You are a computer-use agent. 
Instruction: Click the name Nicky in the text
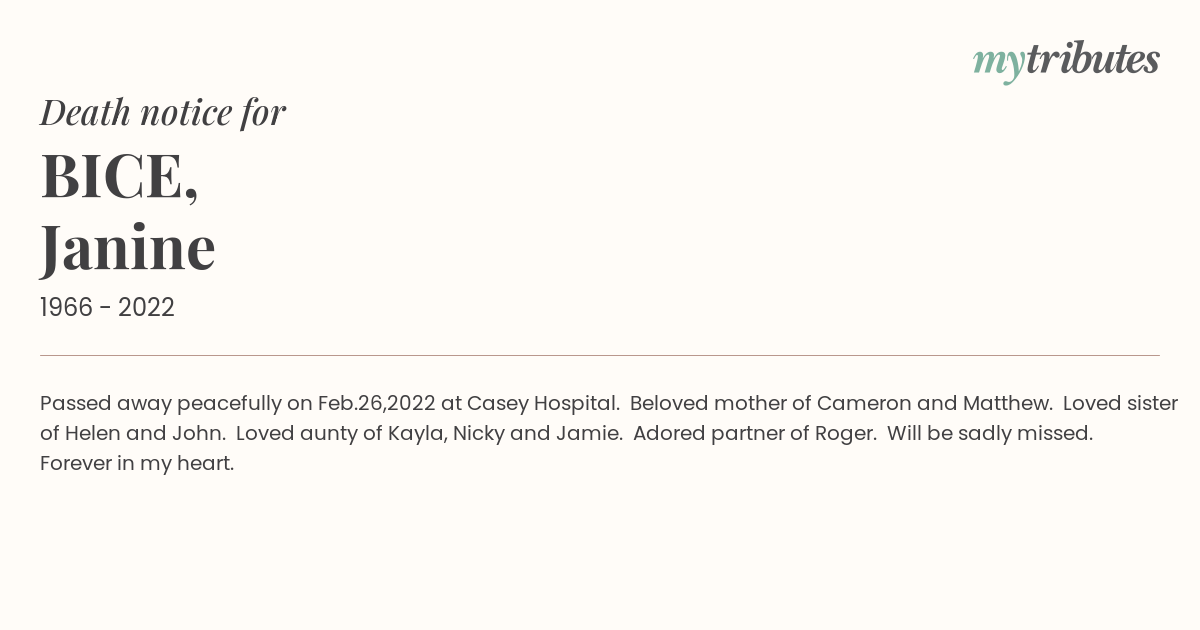click(478, 435)
